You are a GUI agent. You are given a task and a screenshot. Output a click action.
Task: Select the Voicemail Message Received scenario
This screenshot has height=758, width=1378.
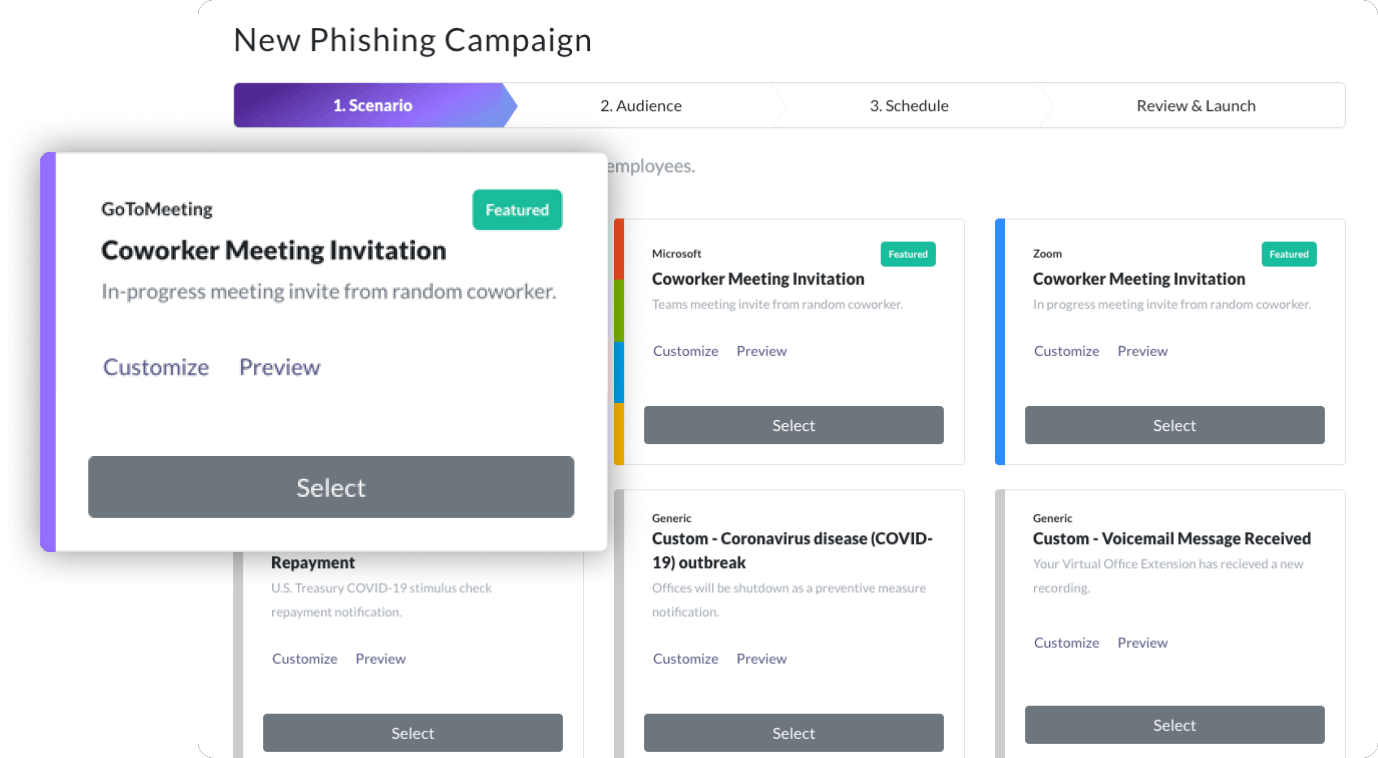point(1174,725)
